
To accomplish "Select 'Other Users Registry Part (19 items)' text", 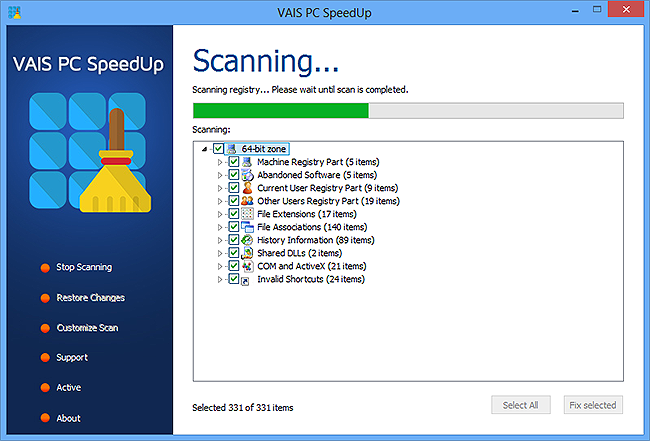I will point(328,201).
